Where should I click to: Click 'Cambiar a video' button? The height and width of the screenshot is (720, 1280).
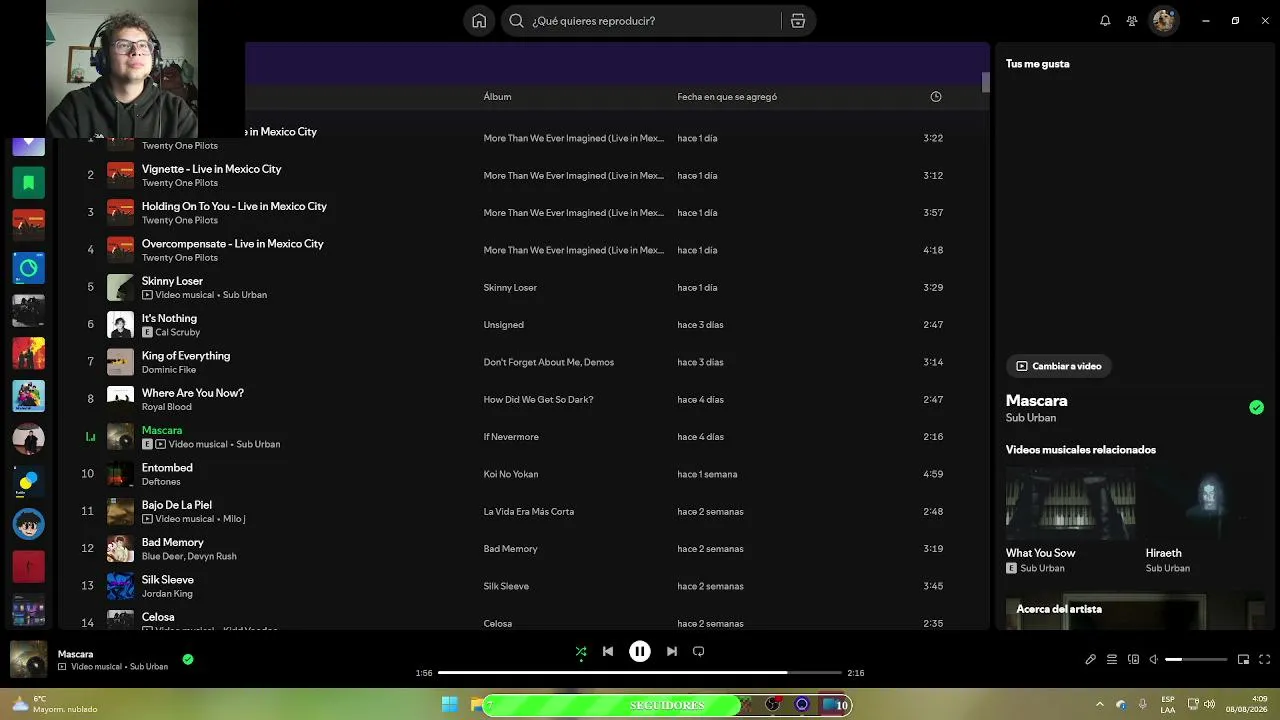pyautogui.click(x=1058, y=366)
